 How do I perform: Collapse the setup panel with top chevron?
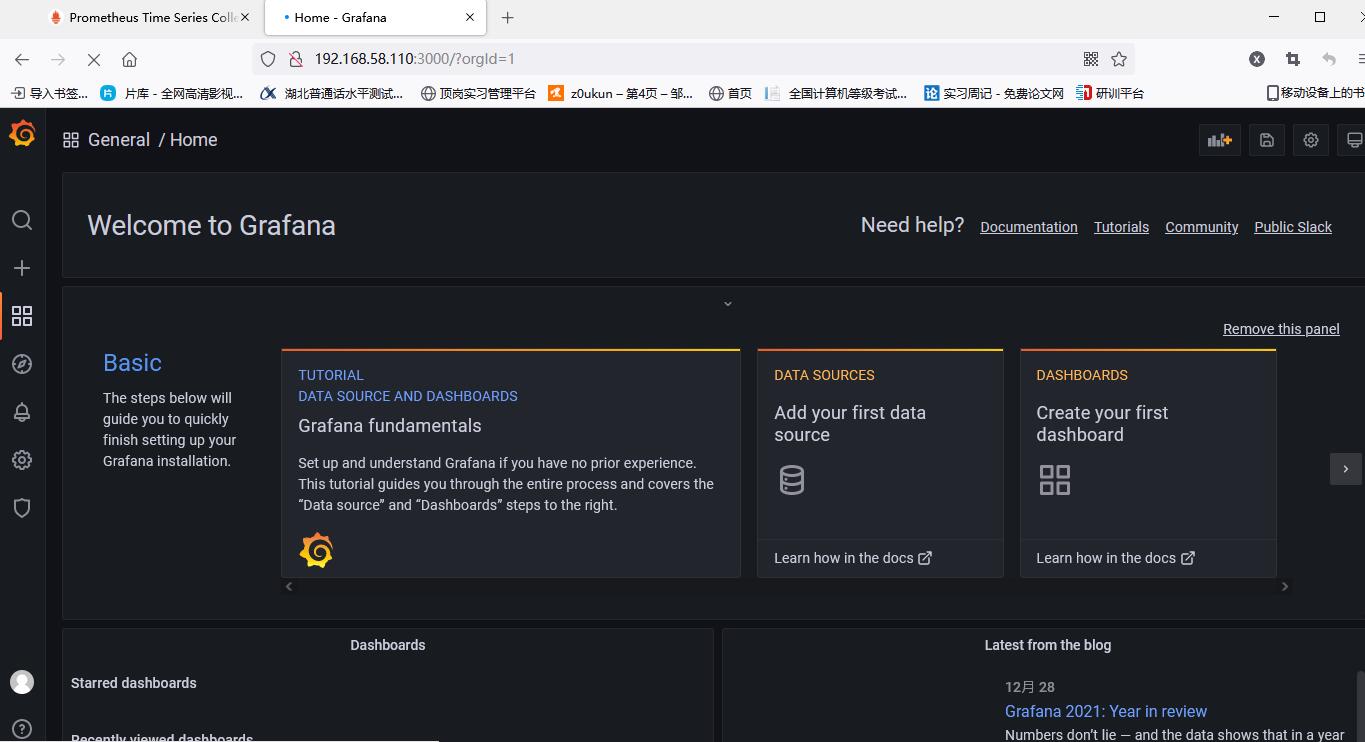point(728,303)
